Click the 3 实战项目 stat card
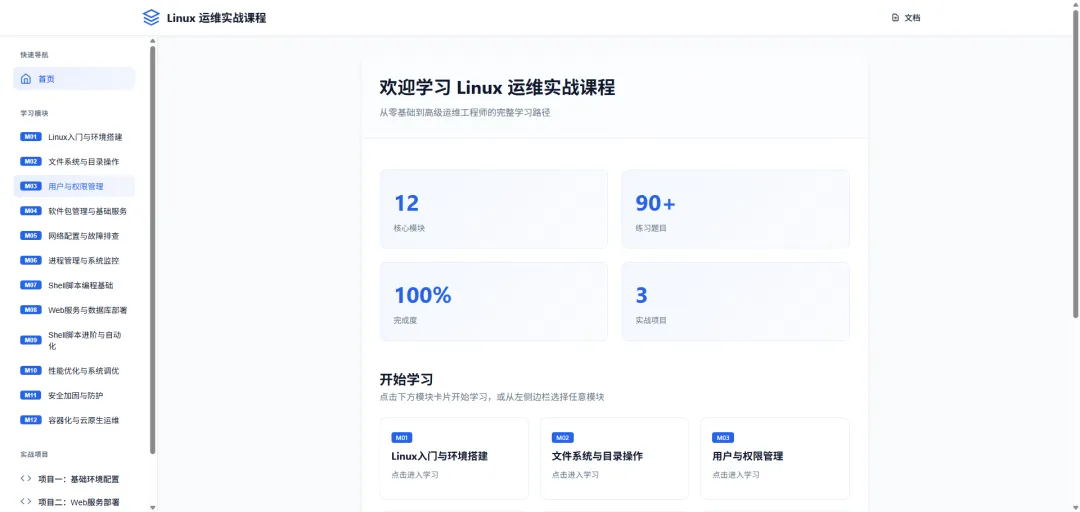The width and height of the screenshot is (1080, 512). pos(736,301)
